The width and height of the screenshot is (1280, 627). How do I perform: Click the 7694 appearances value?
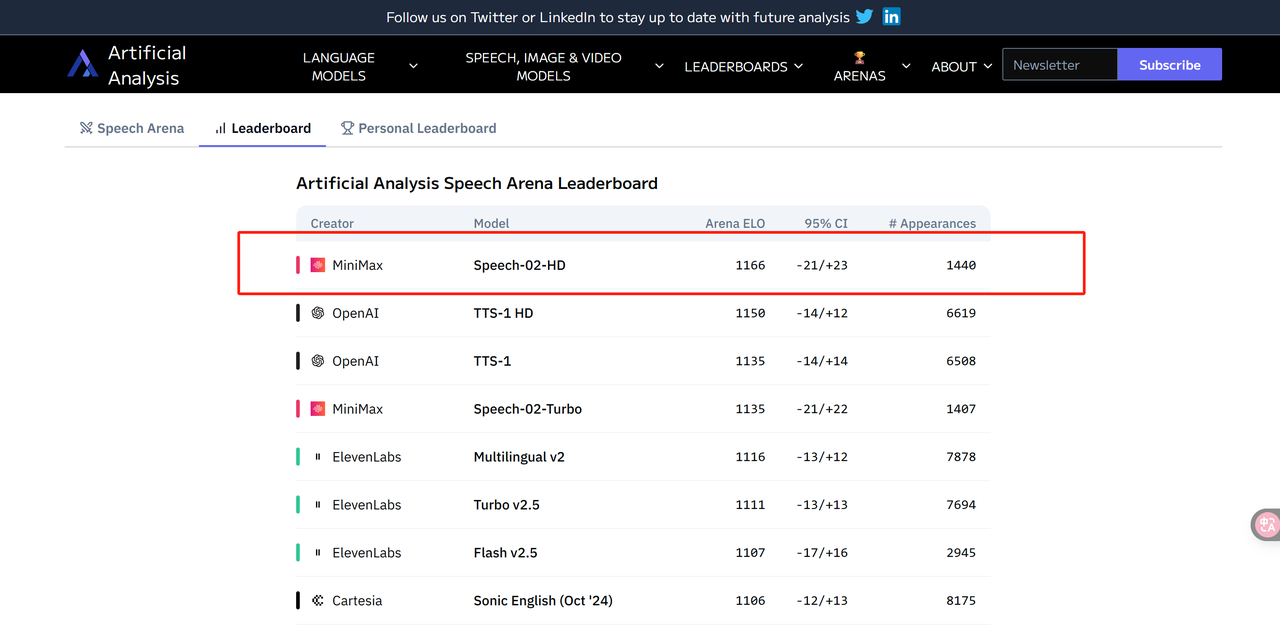(x=961, y=505)
